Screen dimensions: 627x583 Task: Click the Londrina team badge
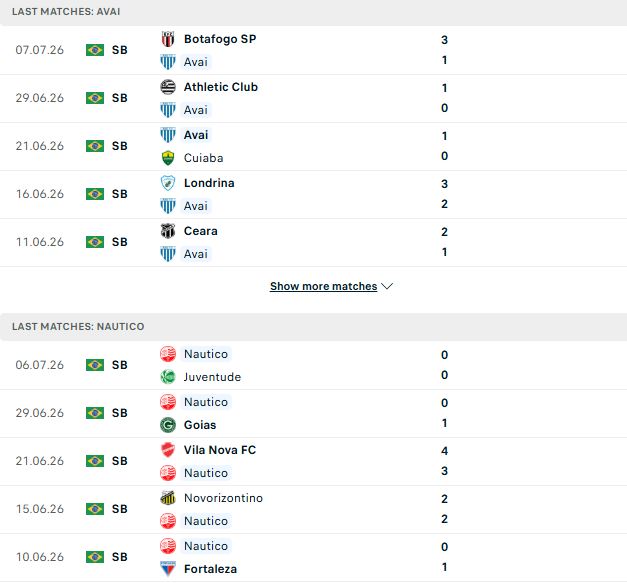pyautogui.click(x=168, y=183)
